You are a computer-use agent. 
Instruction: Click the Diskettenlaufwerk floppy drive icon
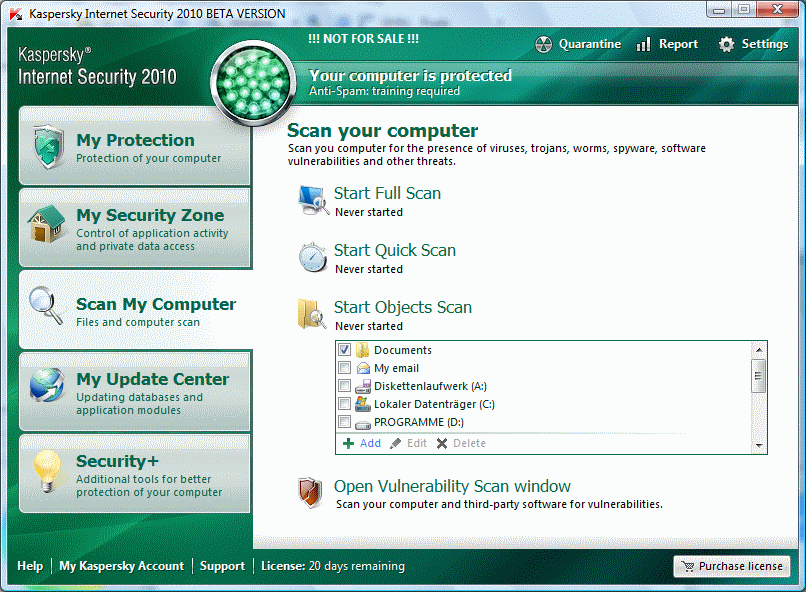(363, 386)
